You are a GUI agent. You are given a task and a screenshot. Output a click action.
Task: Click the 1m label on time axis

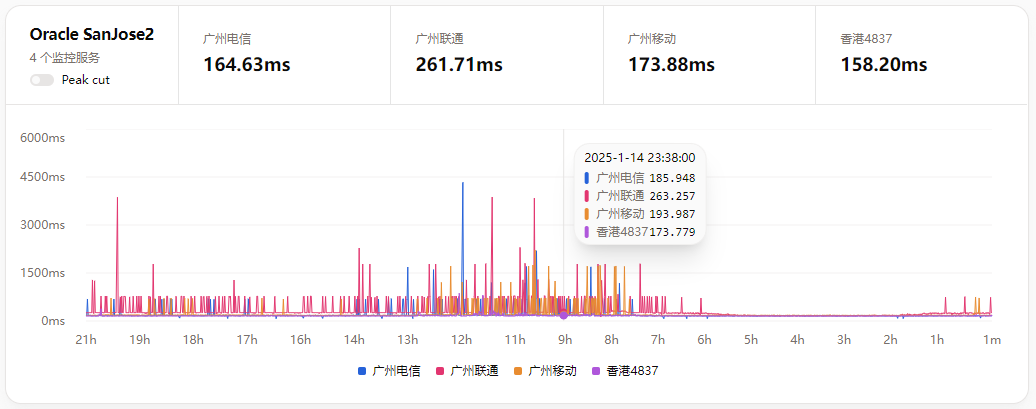pos(991,340)
